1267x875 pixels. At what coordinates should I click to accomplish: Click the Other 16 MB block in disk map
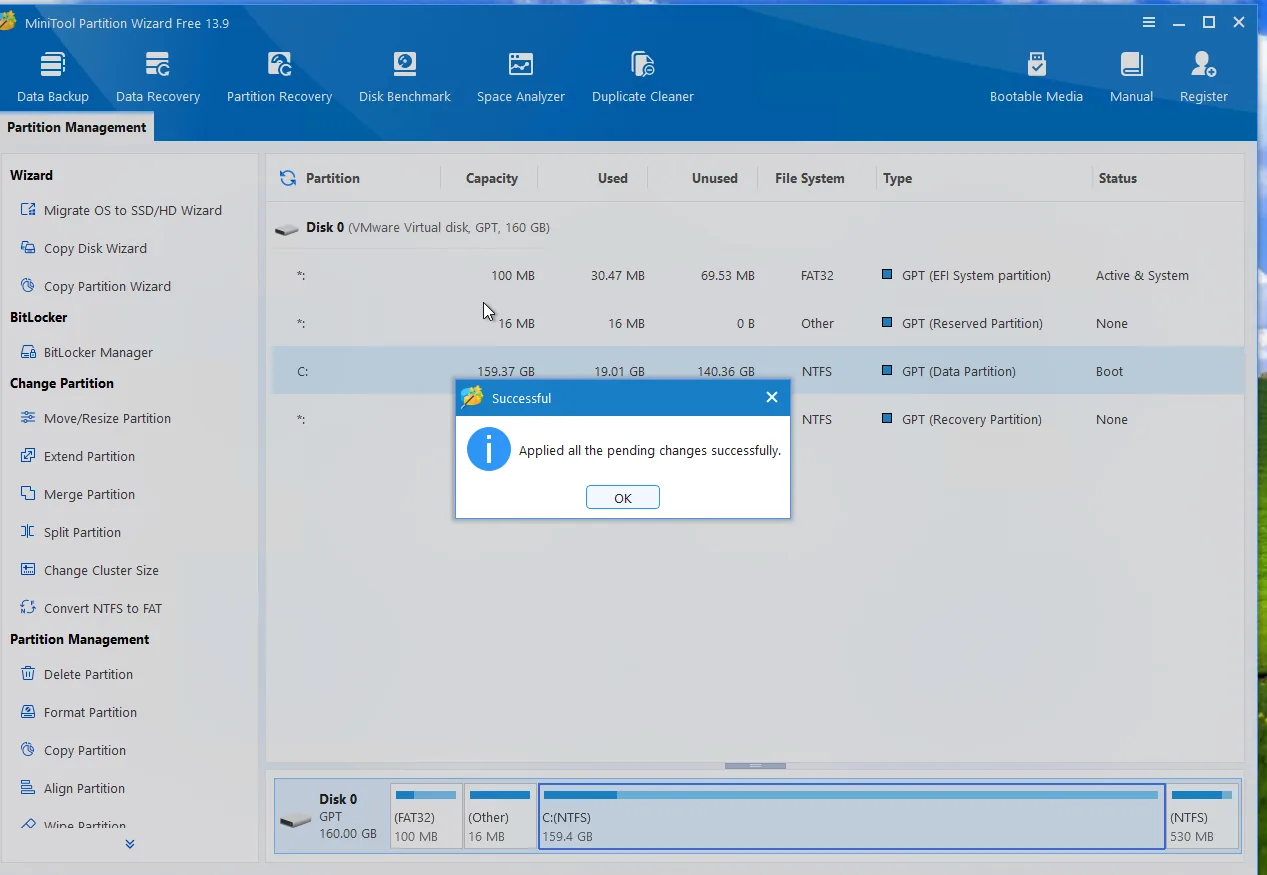click(x=499, y=817)
